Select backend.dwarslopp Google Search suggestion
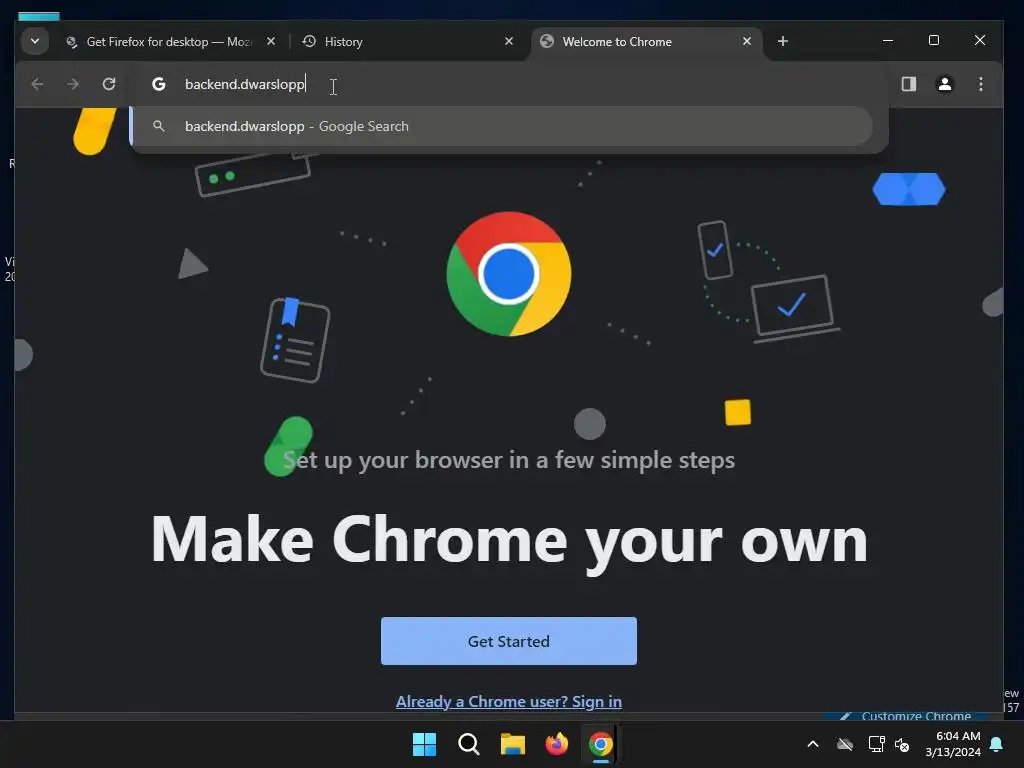 (x=502, y=126)
